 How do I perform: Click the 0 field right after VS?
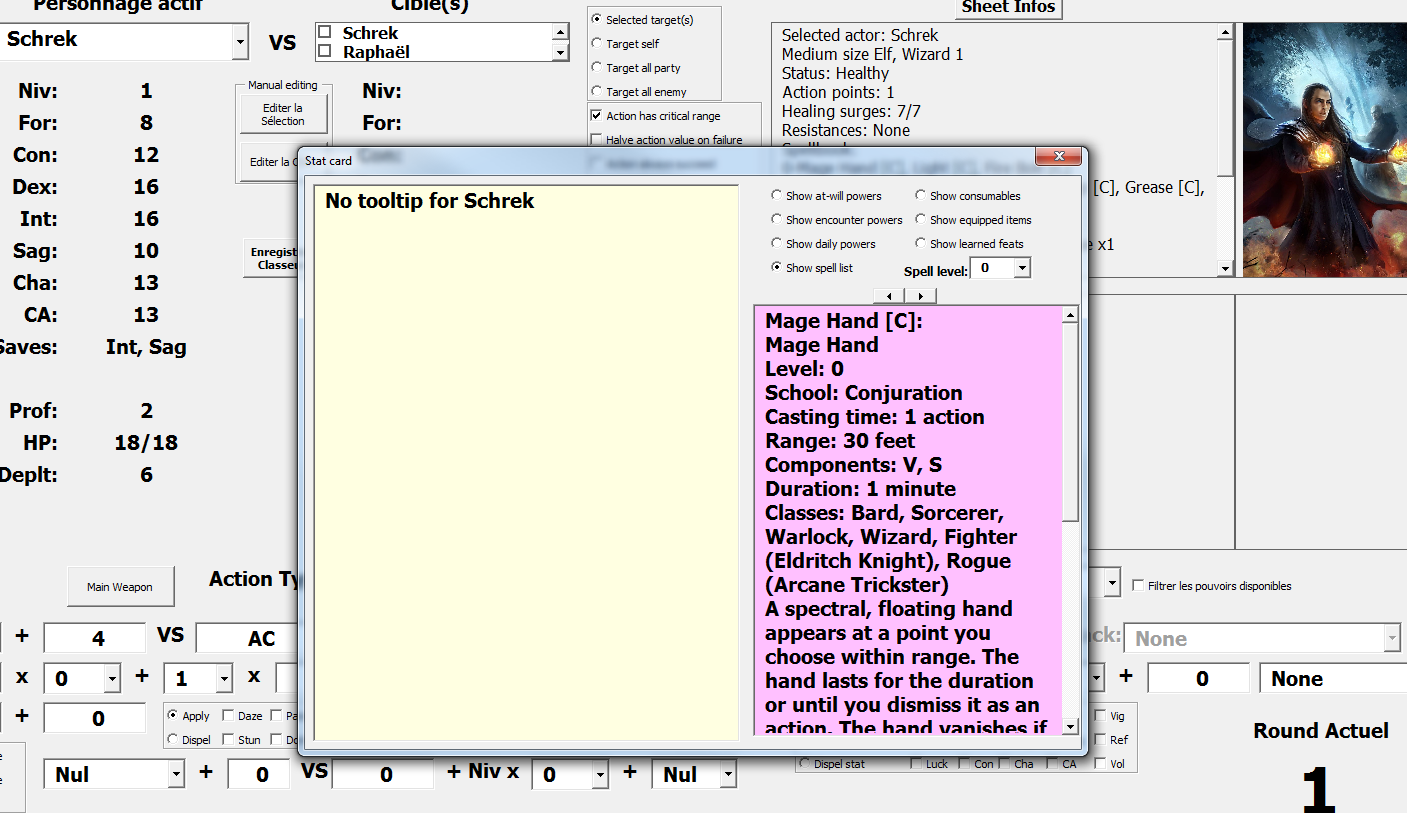[x=384, y=775]
